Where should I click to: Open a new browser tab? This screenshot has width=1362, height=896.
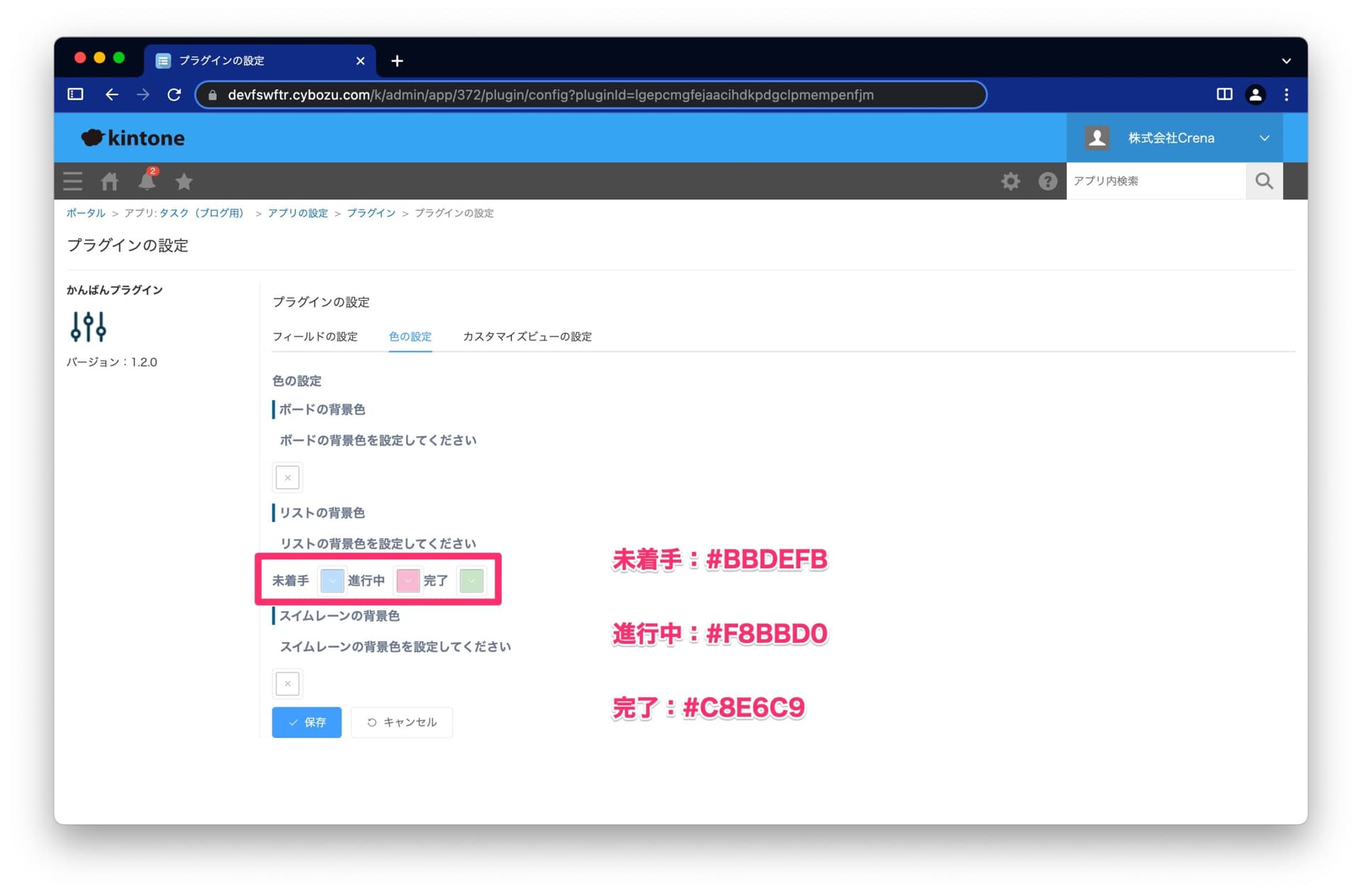pos(397,61)
